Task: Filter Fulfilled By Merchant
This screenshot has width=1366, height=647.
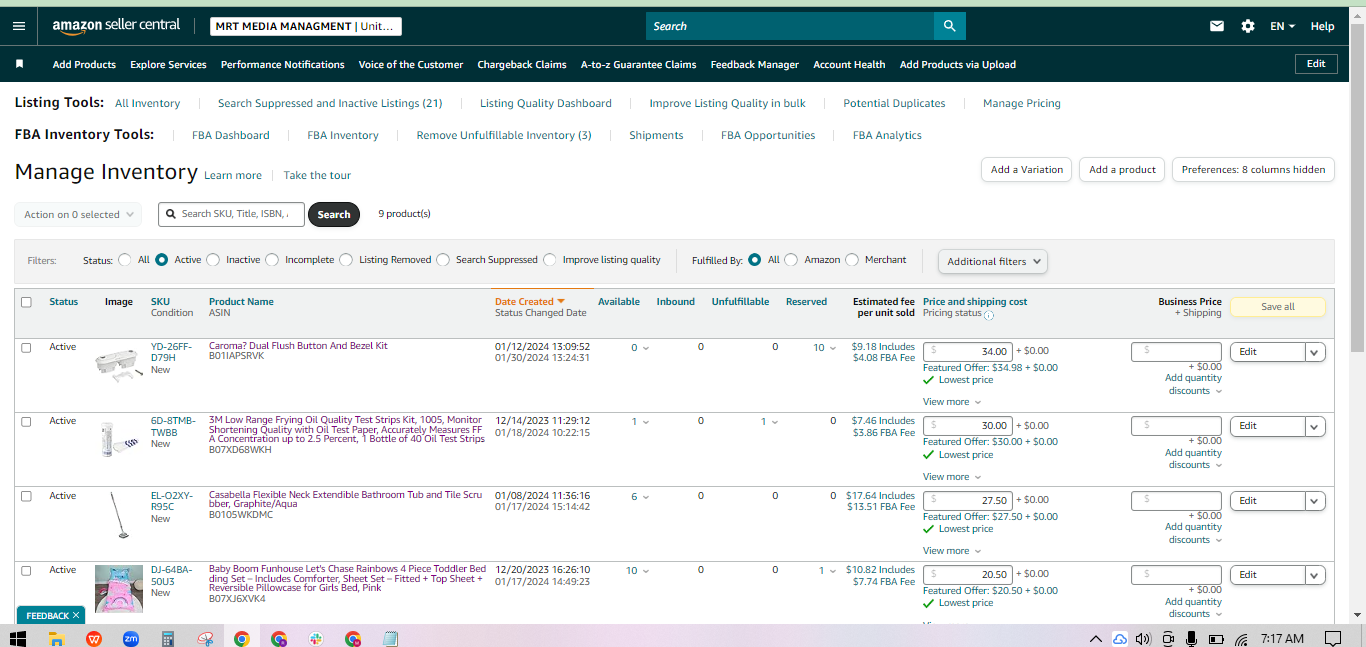Action: click(852, 260)
